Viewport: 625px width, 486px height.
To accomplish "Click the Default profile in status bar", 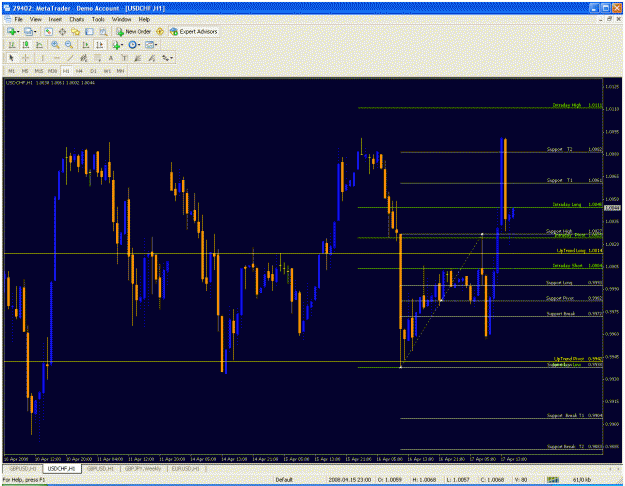I will point(284,480).
